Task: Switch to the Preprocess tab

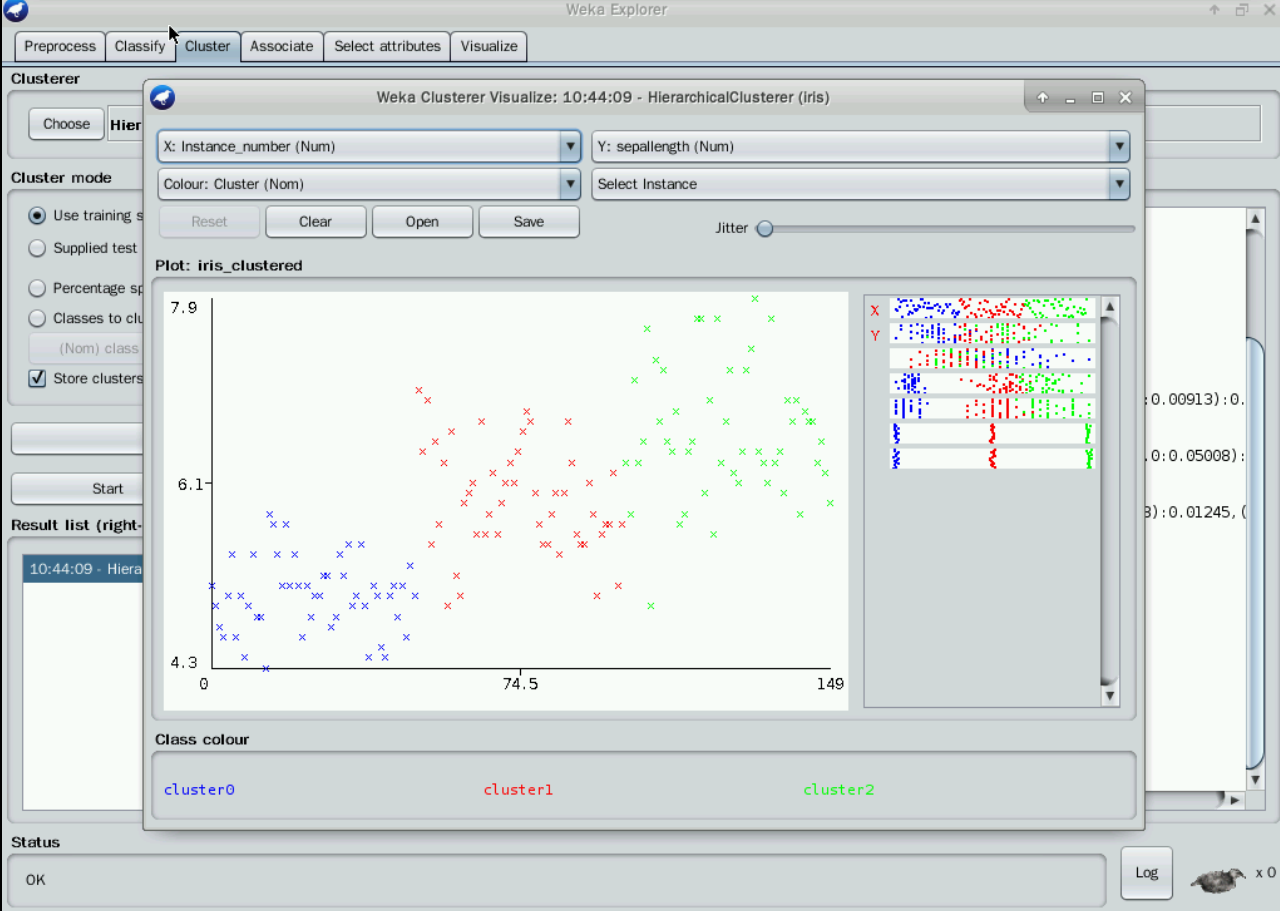Action: (60, 46)
